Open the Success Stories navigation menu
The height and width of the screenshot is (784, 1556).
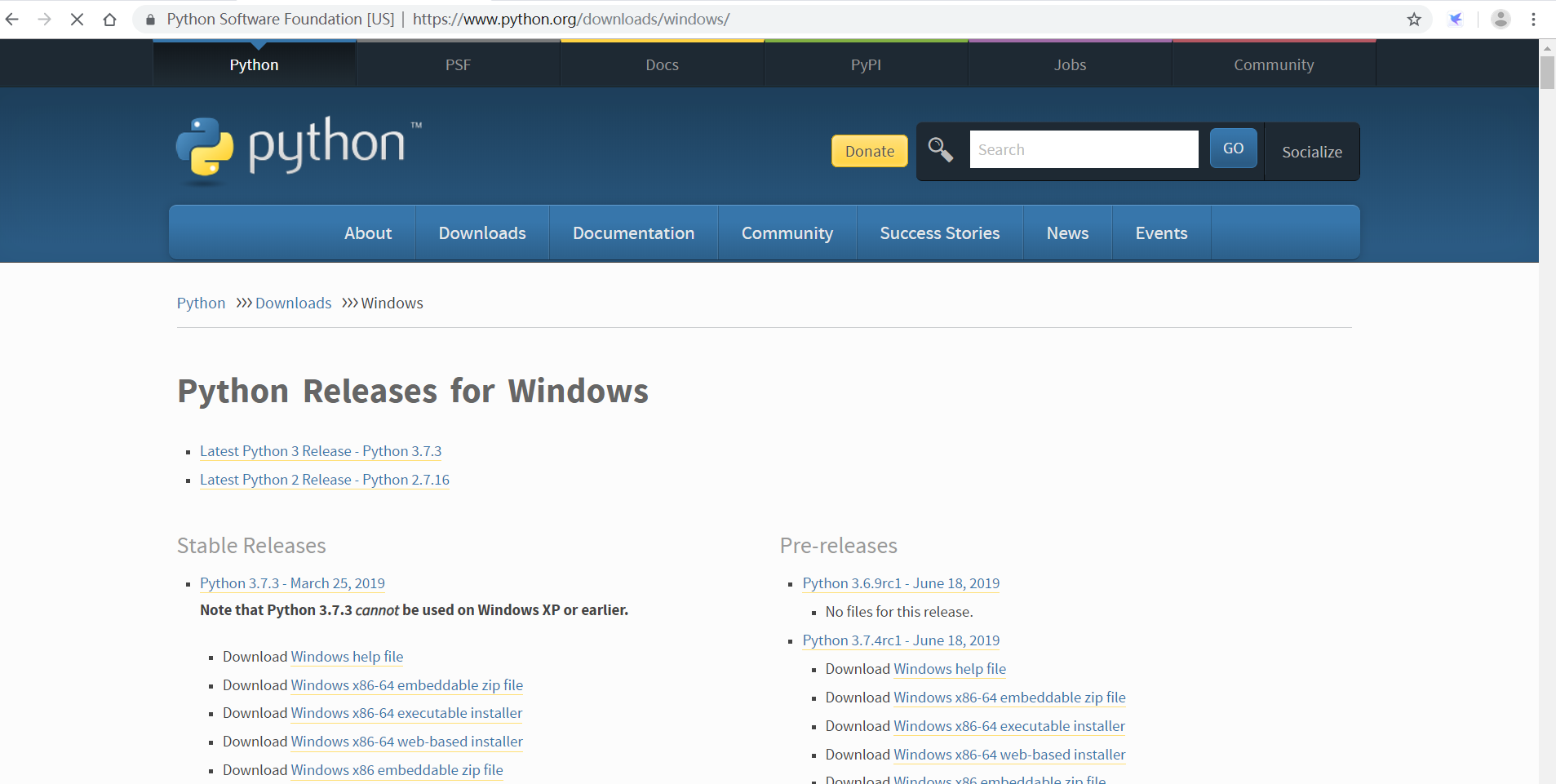(940, 233)
